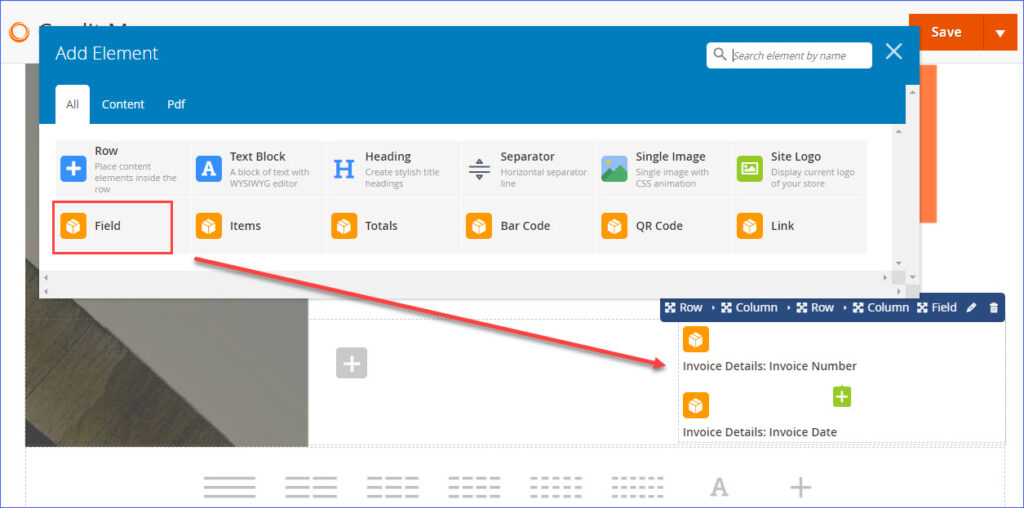Pick the QR Code element
The image size is (1024, 508).
663,226
